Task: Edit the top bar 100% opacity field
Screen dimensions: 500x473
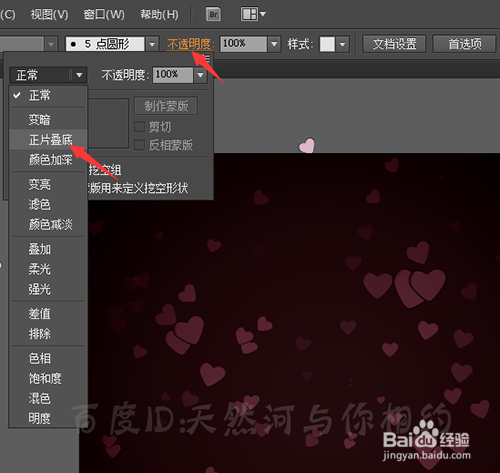Action: click(x=243, y=44)
